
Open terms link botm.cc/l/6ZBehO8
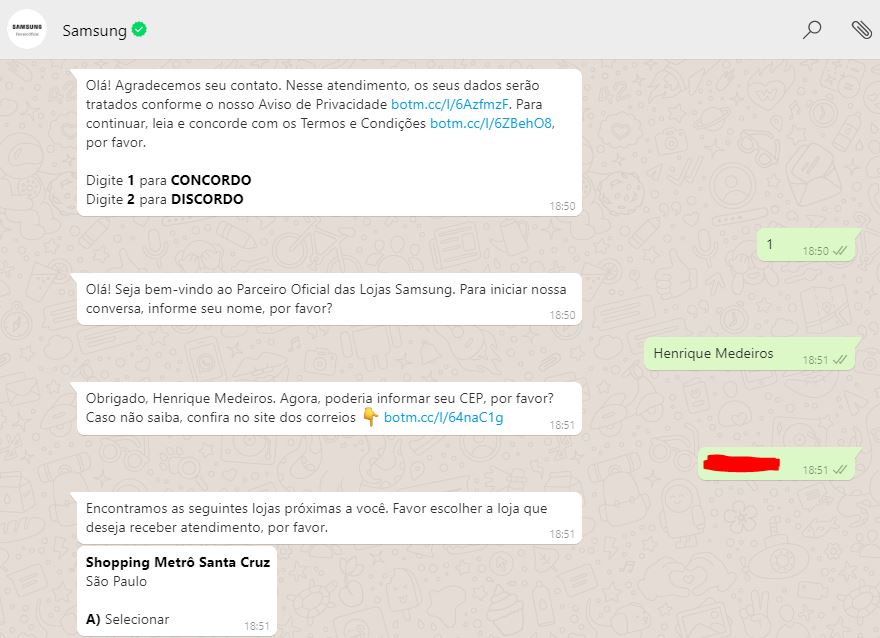(x=491, y=123)
